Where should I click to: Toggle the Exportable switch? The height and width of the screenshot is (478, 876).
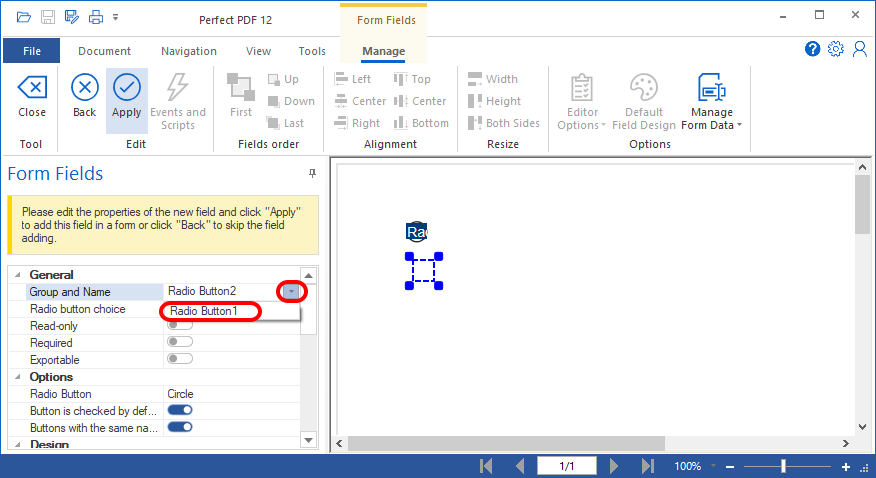click(x=180, y=358)
